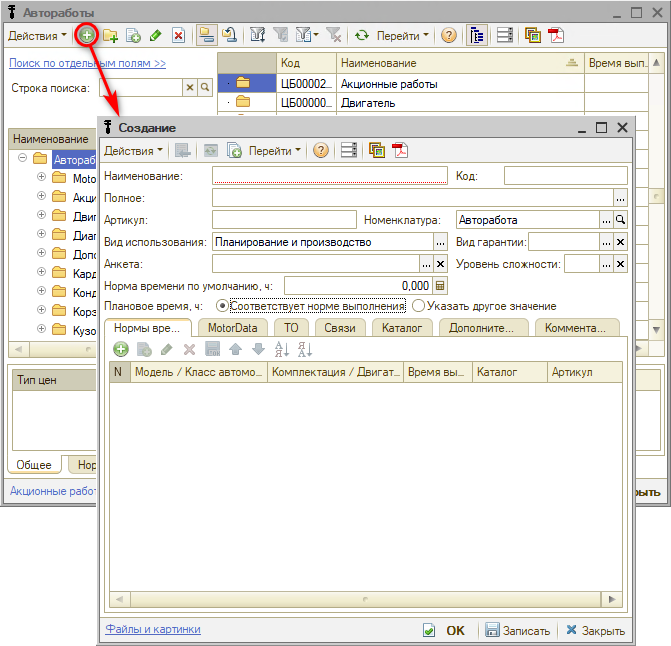This screenshot has width=671, height=646.
Task: Click the green add button in Автоработы toolbar
Action: click(x=87, y=35)
